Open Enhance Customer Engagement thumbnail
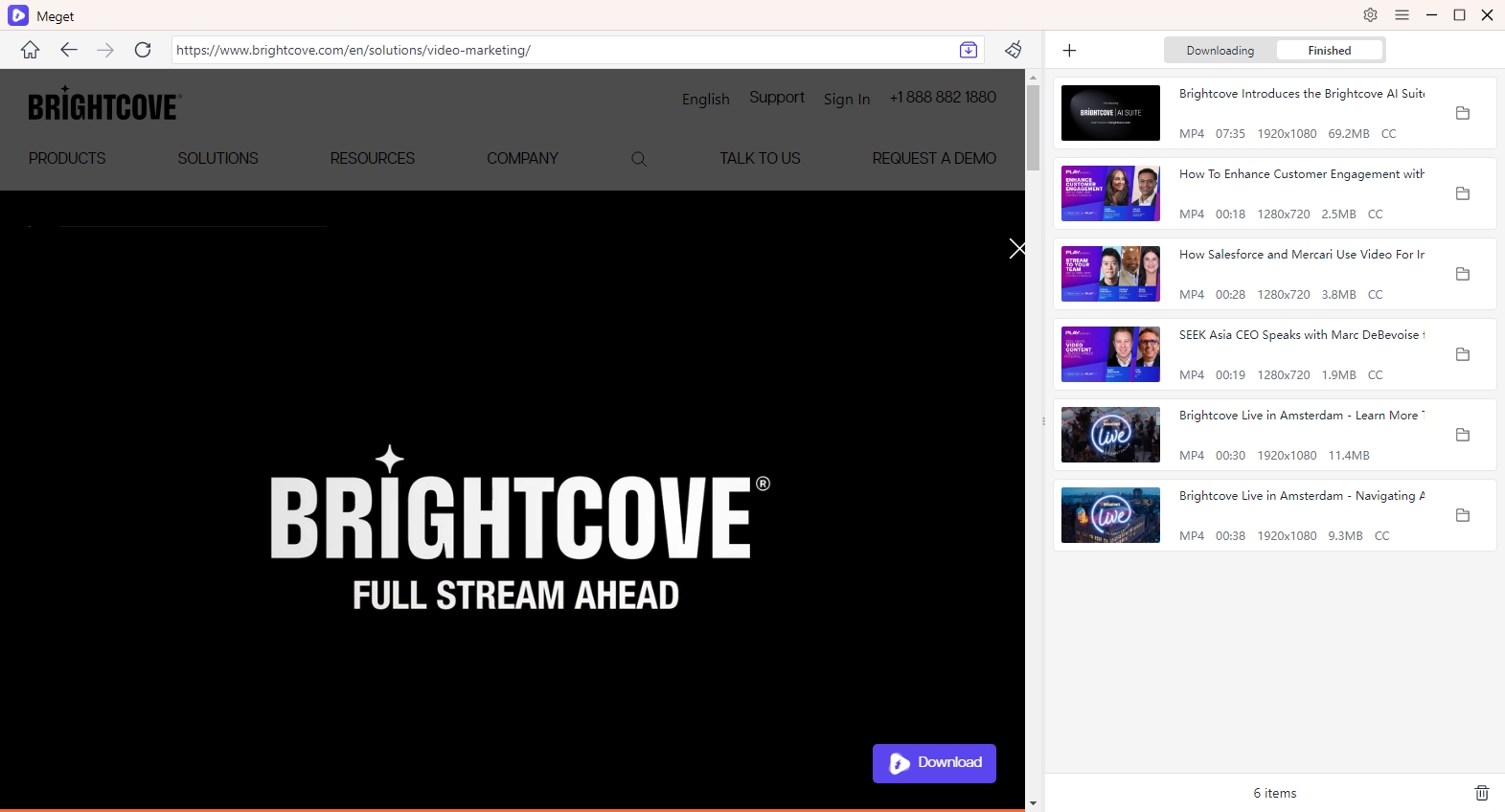Screen dimensions: 1505x812 click(x=1110, y=193)
